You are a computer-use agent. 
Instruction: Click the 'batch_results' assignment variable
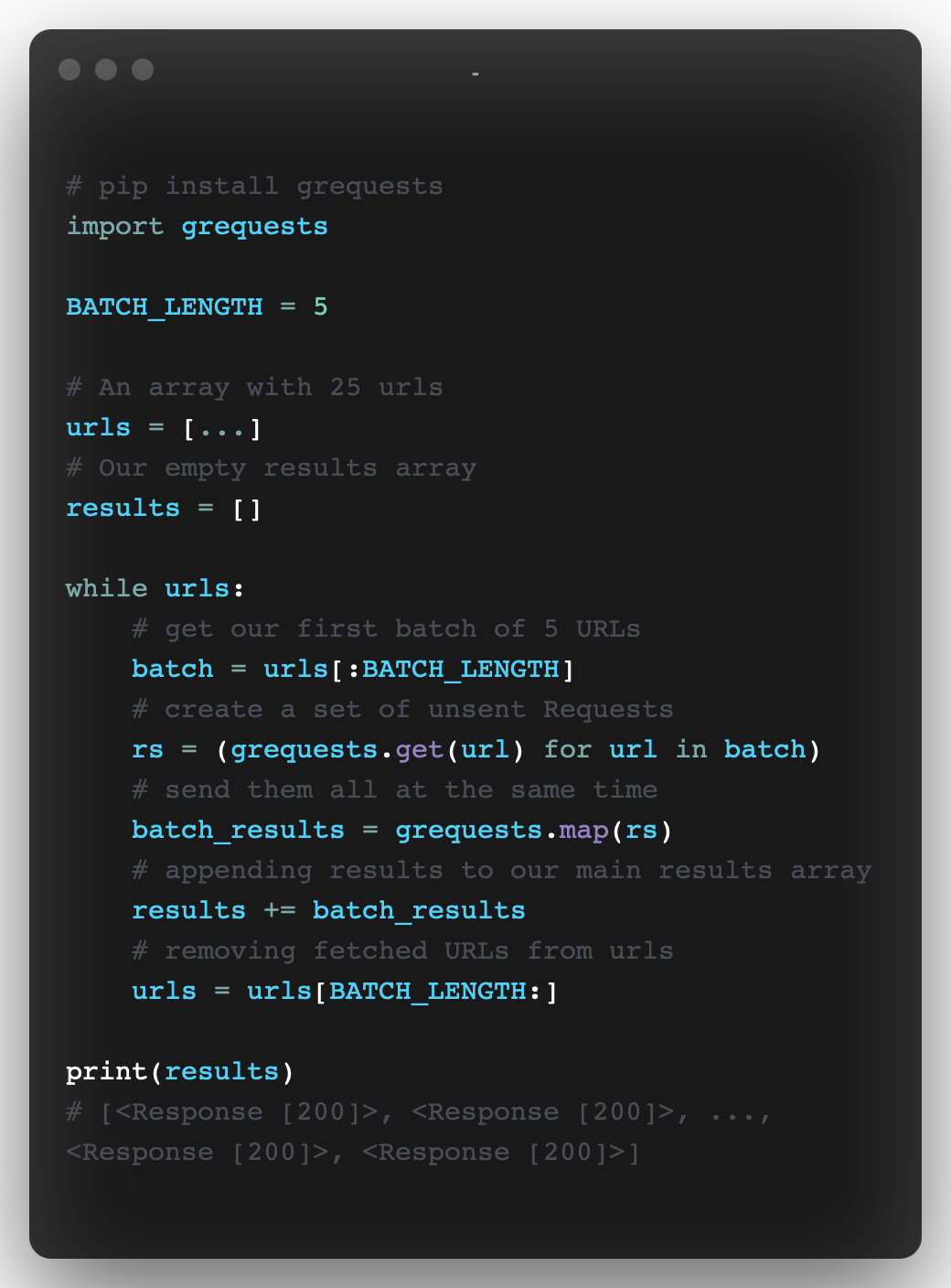click(x=238, y=831)
